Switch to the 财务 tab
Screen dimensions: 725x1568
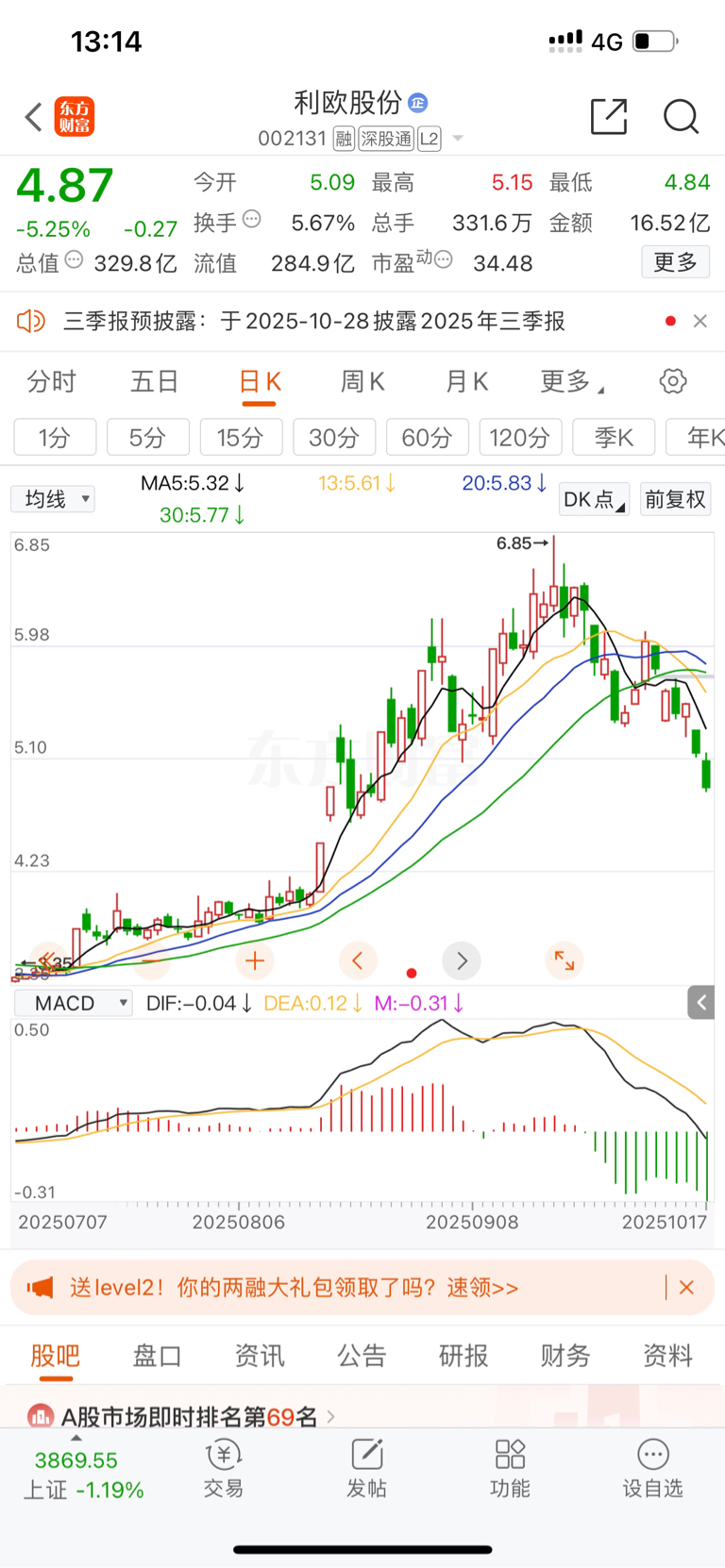pos(565,1356)
